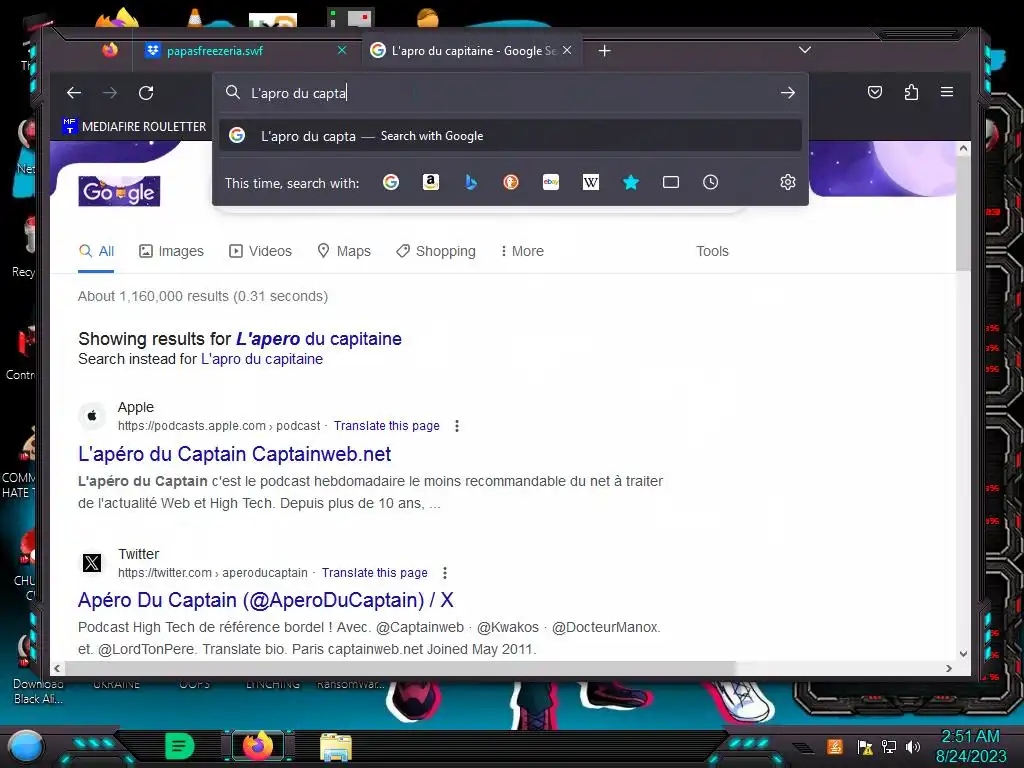Click the X favicon beside Twitter result

click(92, 562)
